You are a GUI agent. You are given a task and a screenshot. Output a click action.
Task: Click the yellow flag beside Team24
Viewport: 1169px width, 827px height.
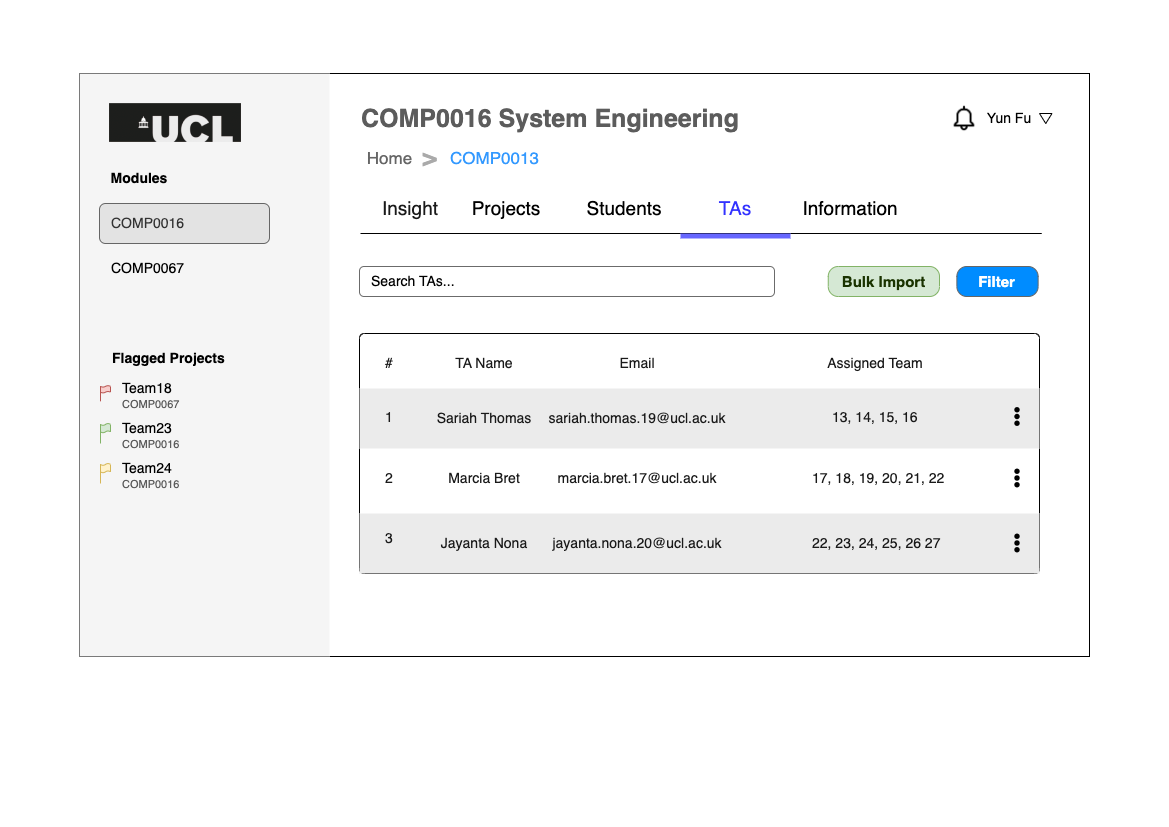tap(105, 473)
